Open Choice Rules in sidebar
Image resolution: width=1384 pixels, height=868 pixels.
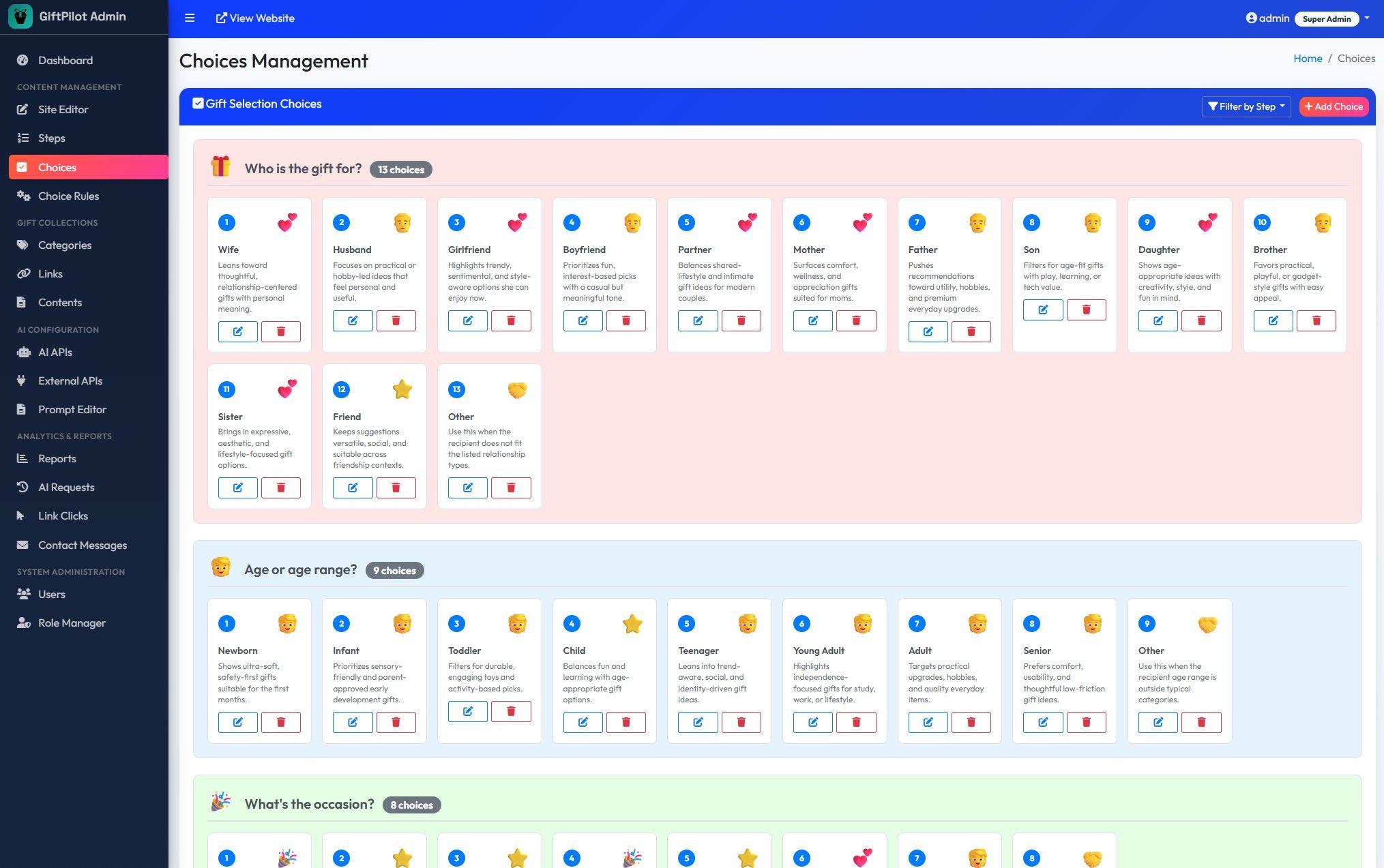[68, 196]
